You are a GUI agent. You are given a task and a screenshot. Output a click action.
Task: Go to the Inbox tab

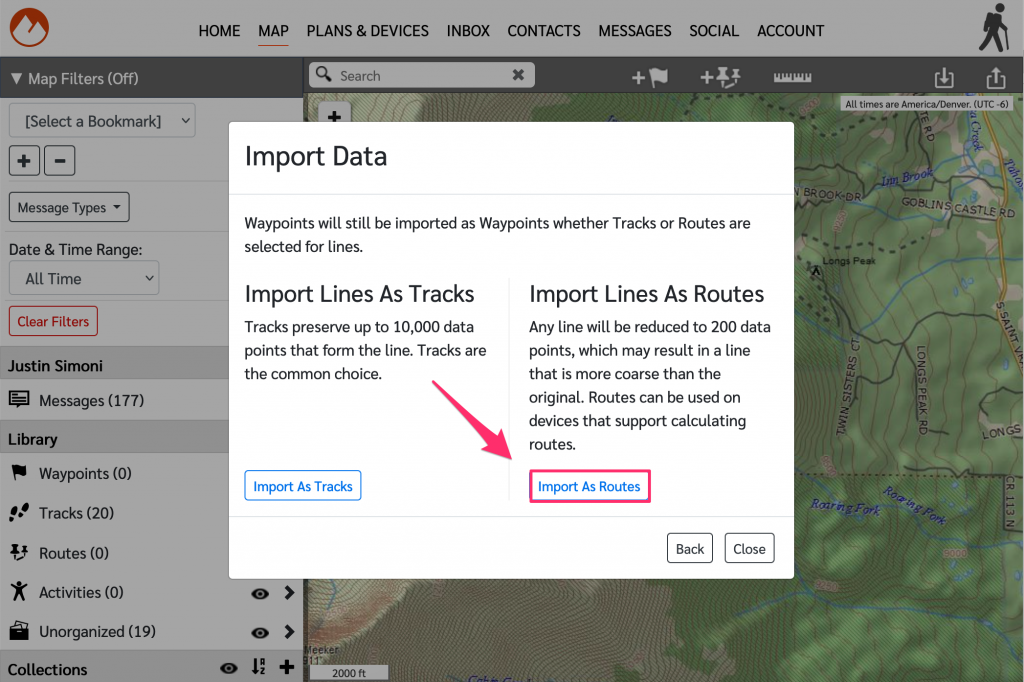[x=468, y=30]
